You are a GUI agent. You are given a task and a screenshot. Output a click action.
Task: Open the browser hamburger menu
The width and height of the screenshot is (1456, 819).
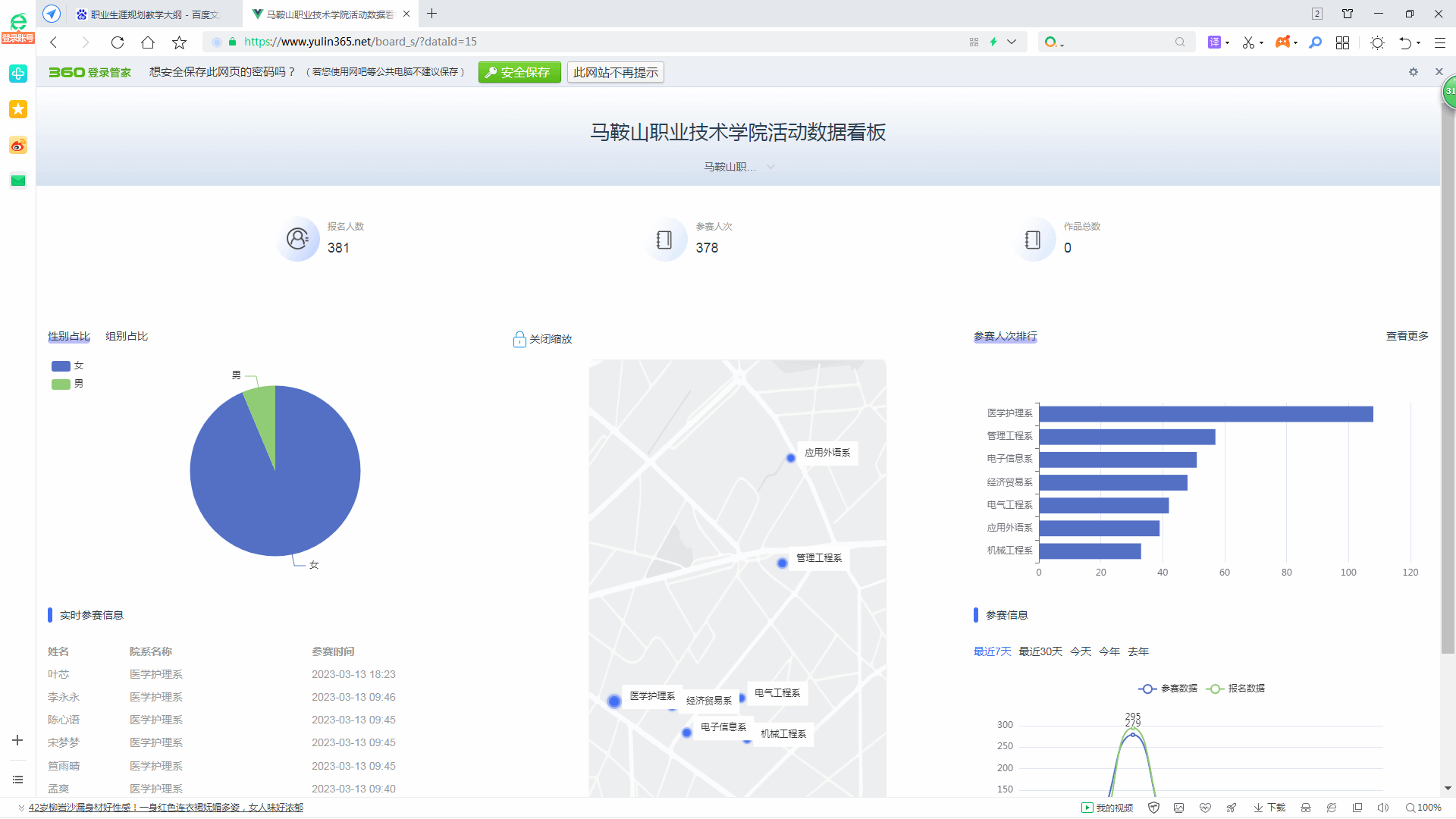pyautogui.click(x=1440, y=42)
